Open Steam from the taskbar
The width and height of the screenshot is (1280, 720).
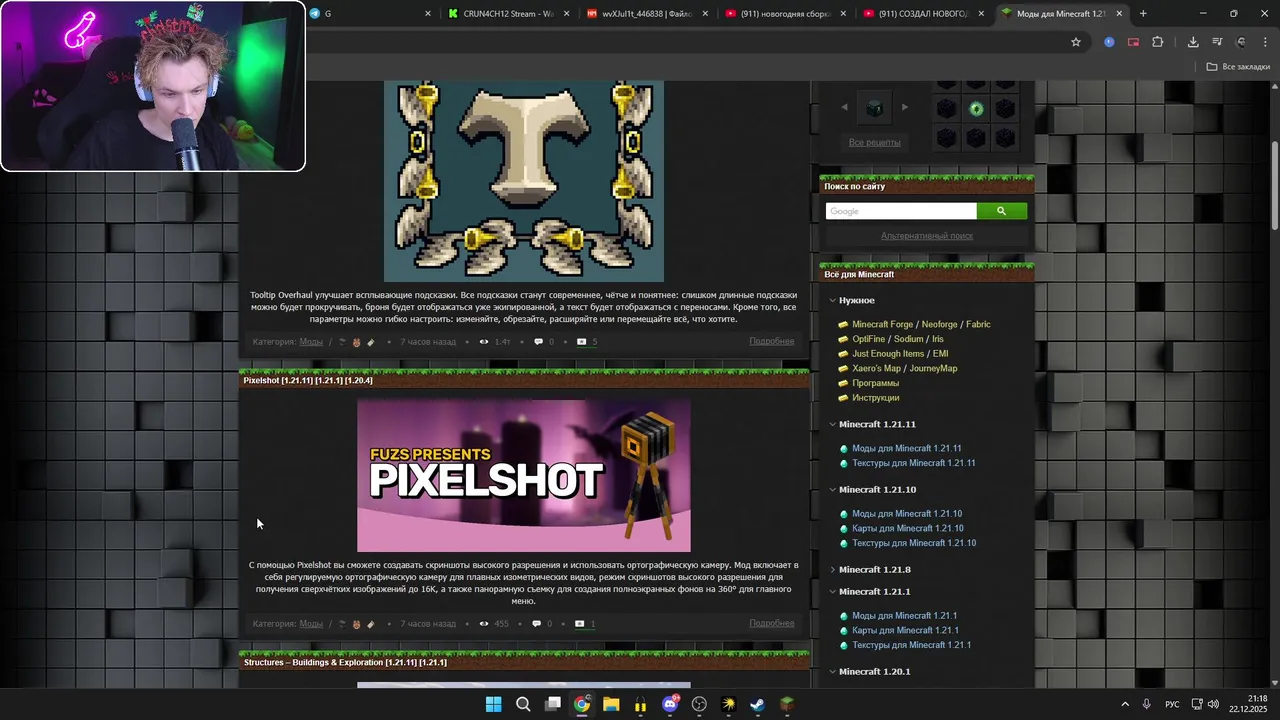coord(758,704)
